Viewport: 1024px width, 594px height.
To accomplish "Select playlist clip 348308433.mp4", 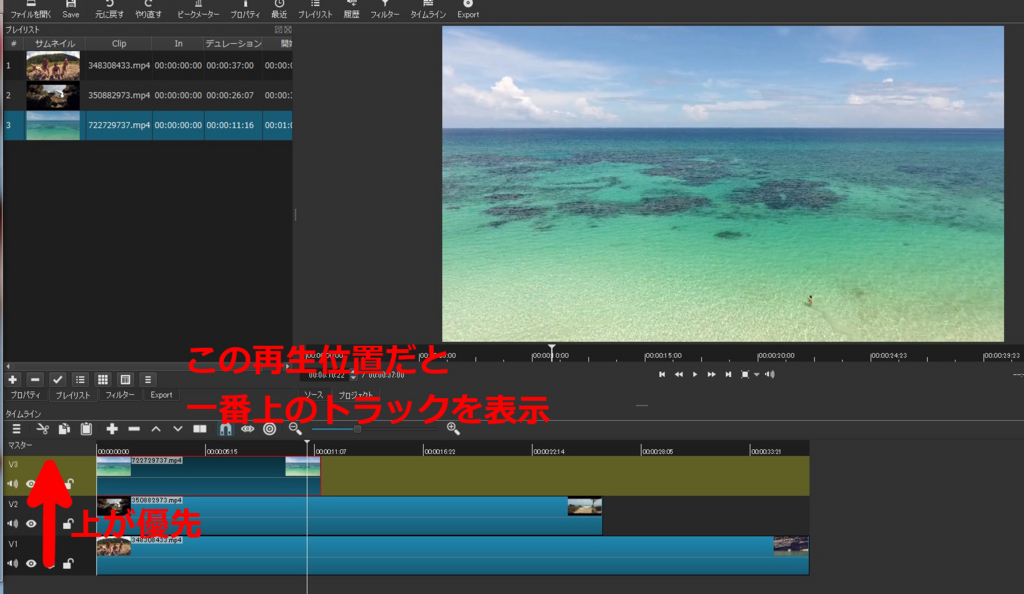I will (148, 66).
